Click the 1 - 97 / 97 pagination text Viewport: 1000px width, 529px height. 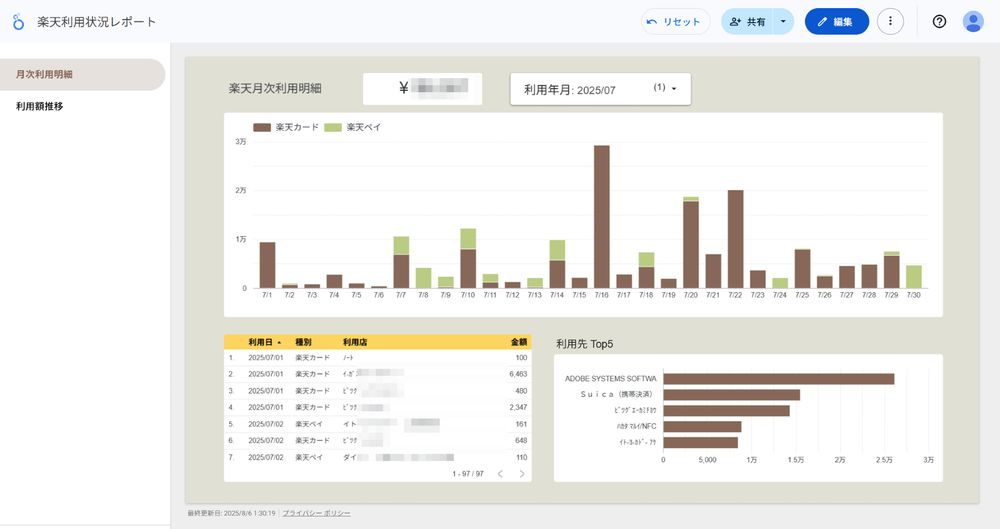click(468, 474)
